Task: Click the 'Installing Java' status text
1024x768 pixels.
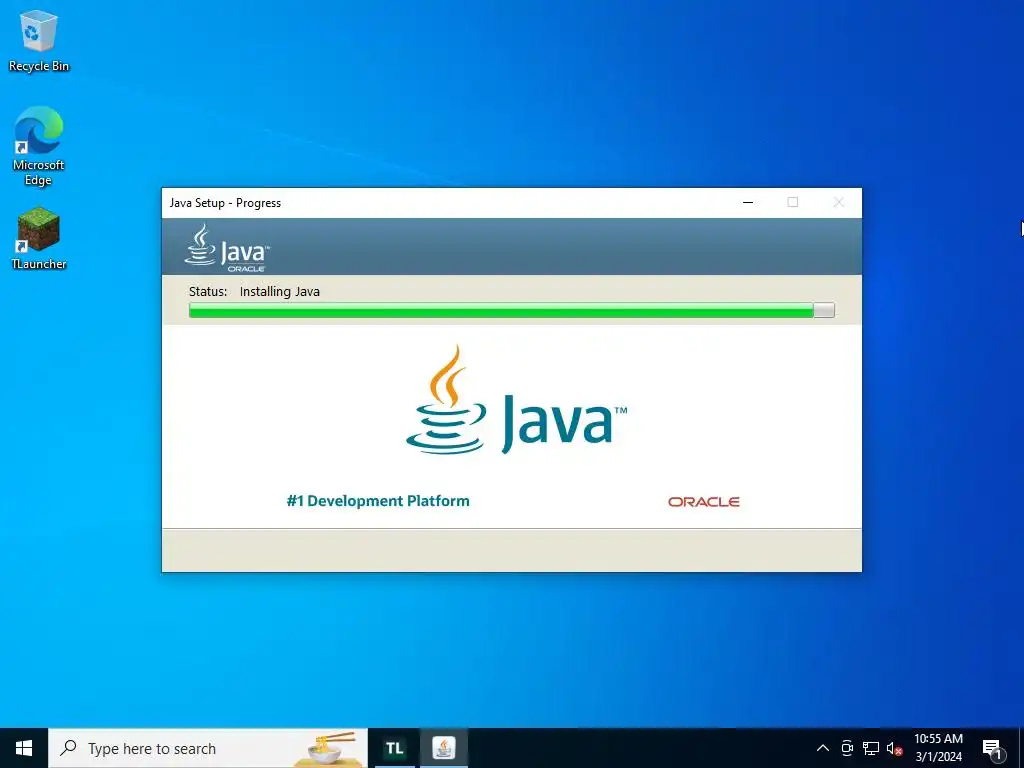Action: point(280,292)
